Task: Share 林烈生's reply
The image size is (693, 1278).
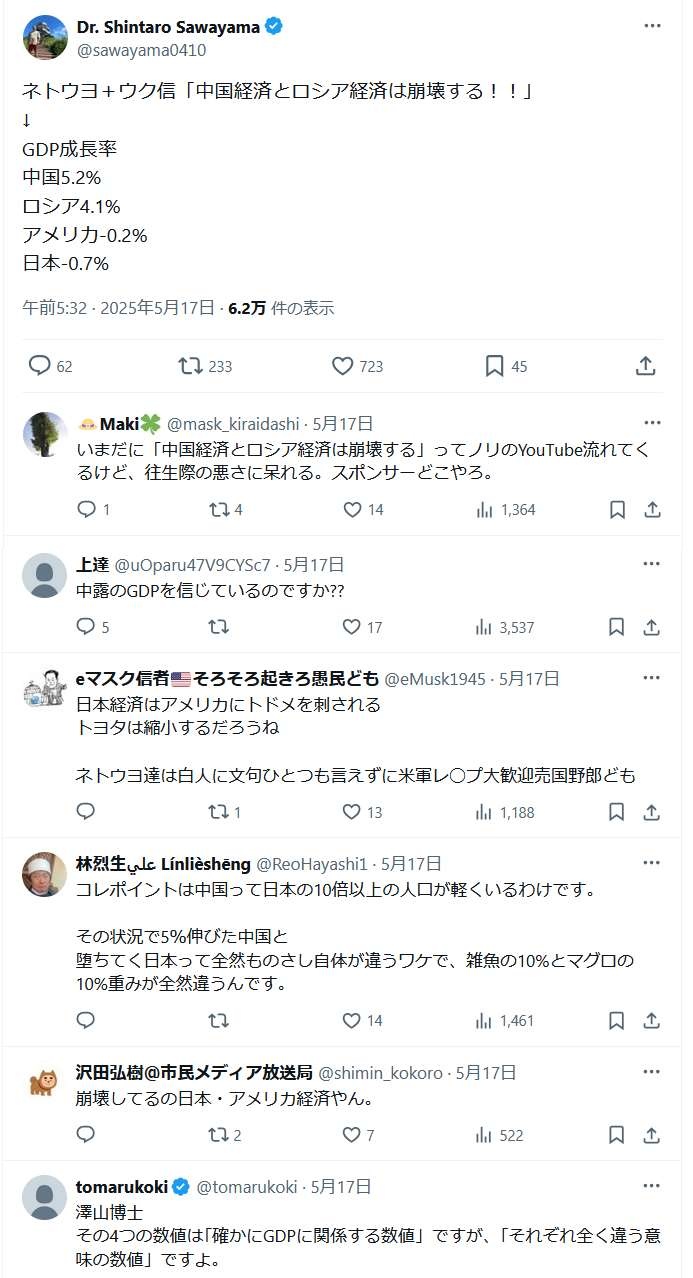Action: (652, 1021)
